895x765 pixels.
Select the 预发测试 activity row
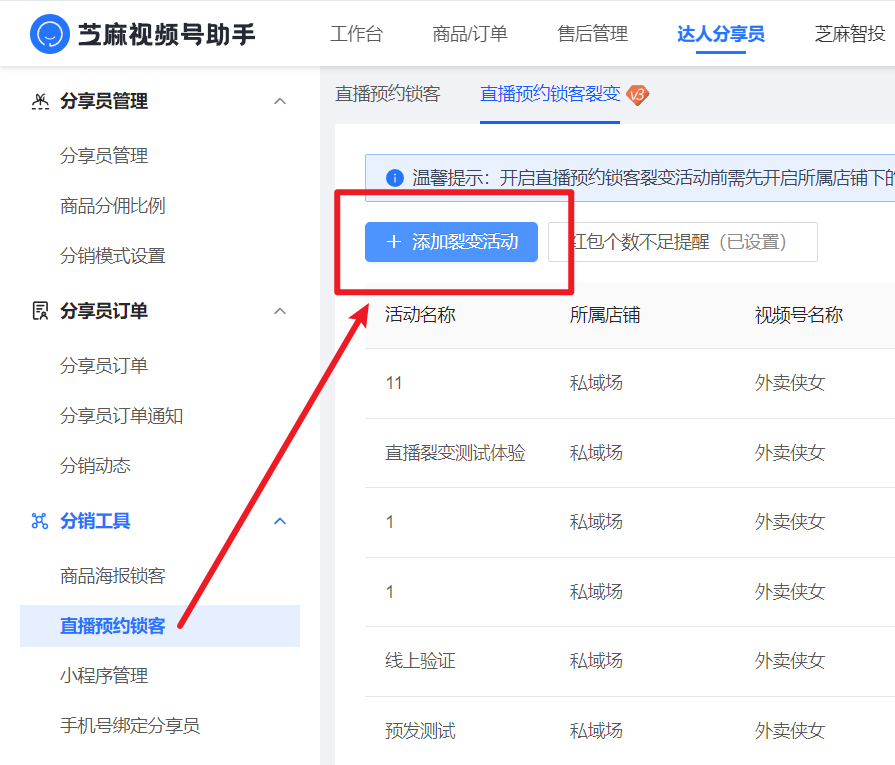tap(420, 731)
